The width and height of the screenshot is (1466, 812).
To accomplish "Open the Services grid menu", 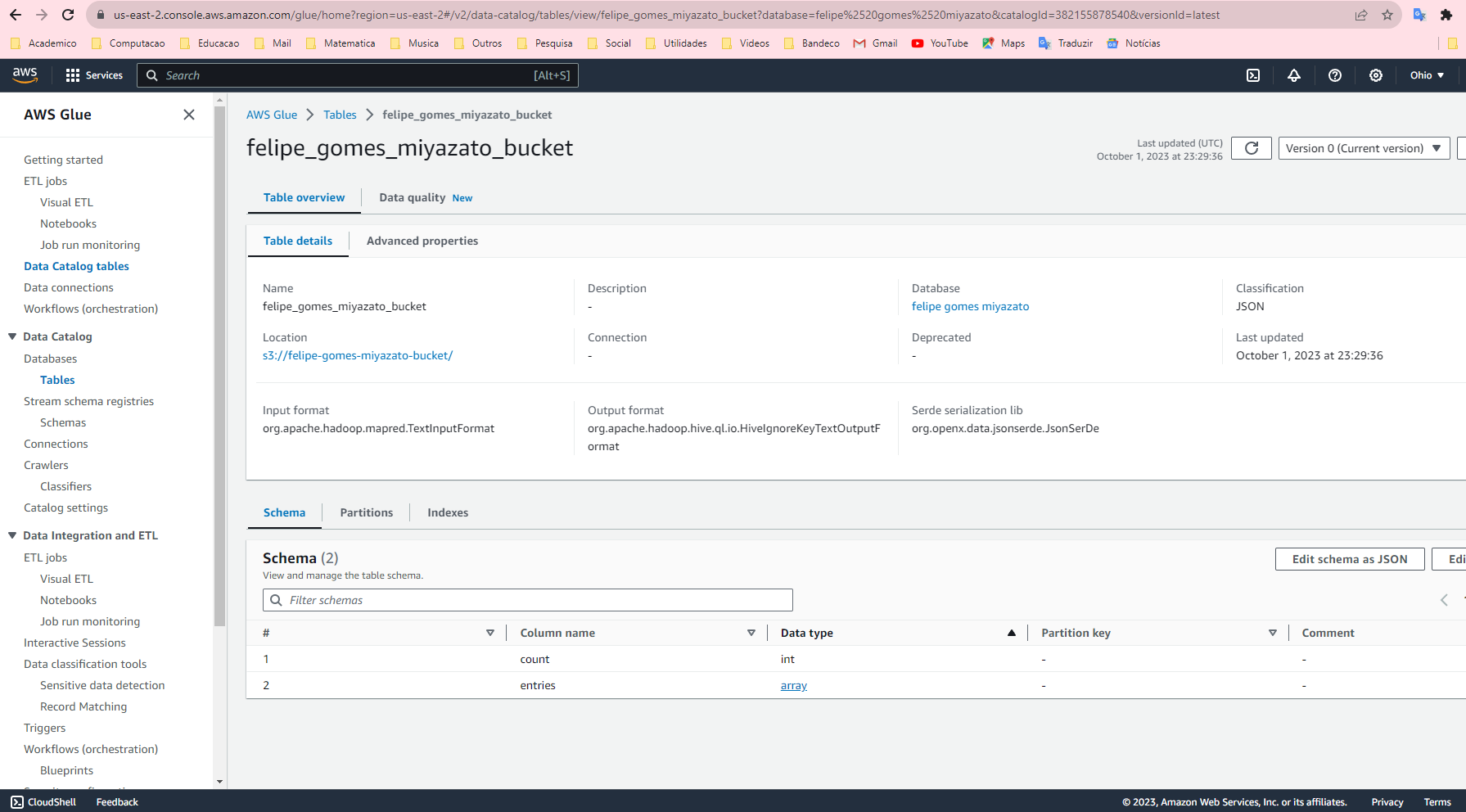I will [x=94, y=75].
